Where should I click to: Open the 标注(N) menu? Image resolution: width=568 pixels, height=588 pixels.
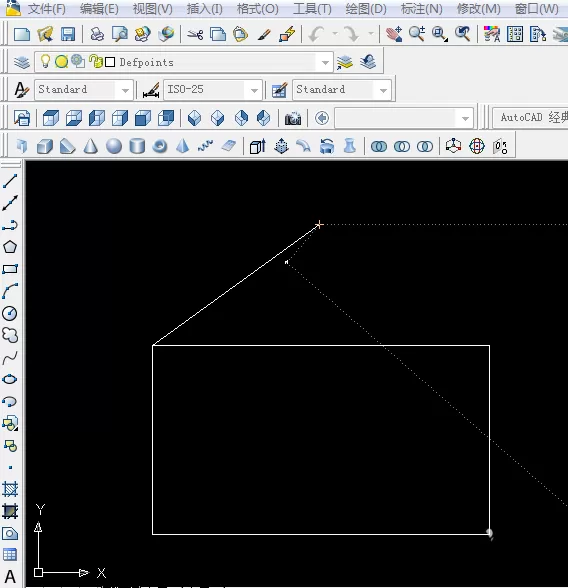422,9
